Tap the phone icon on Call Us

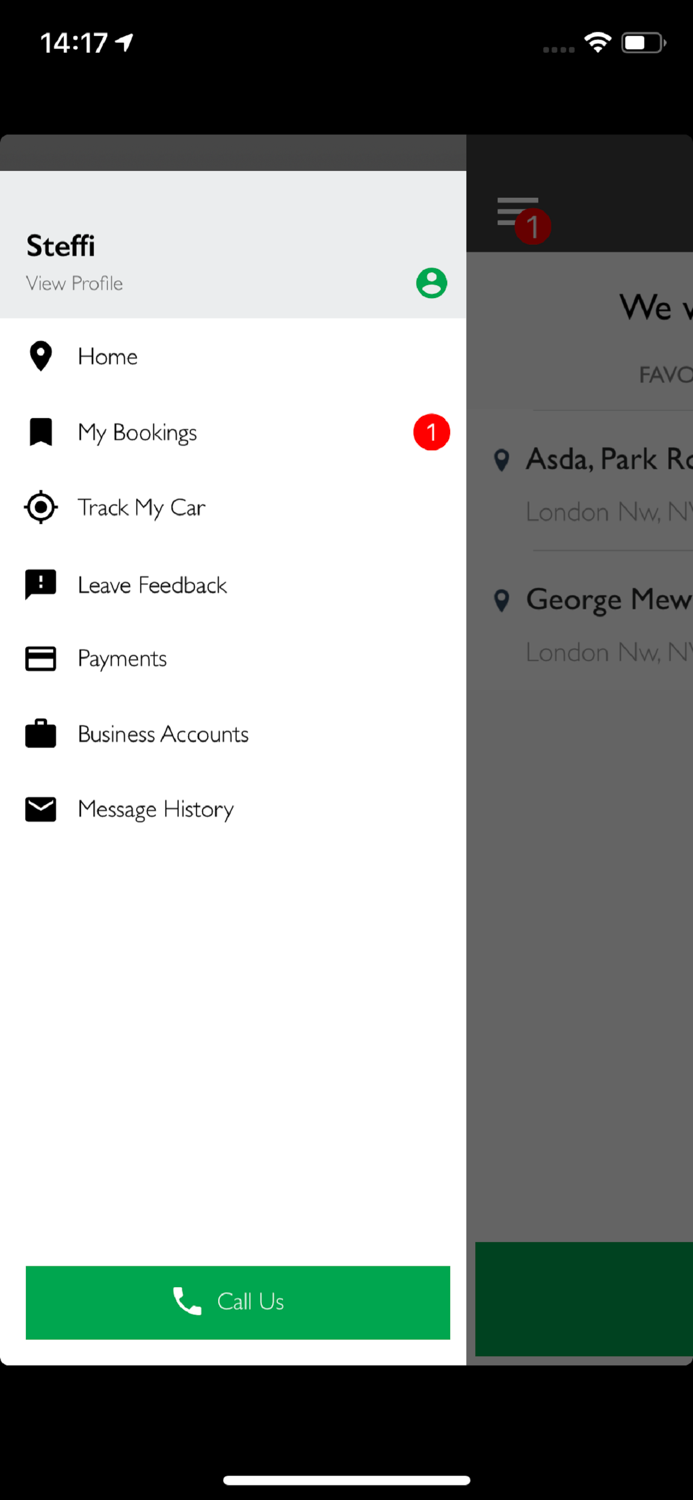coord(187,1301)
